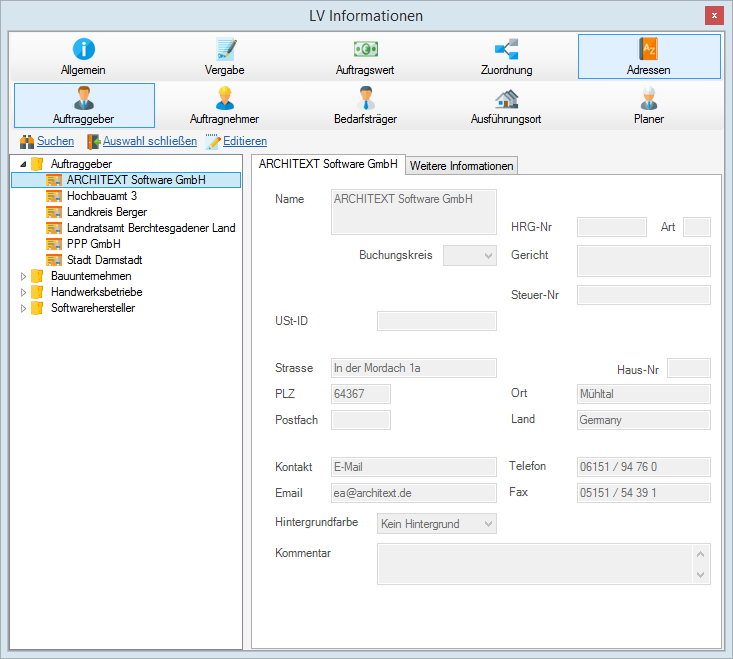
Task: Select Landkreis Berger tree entry
Action: click(x=107, y=212)
